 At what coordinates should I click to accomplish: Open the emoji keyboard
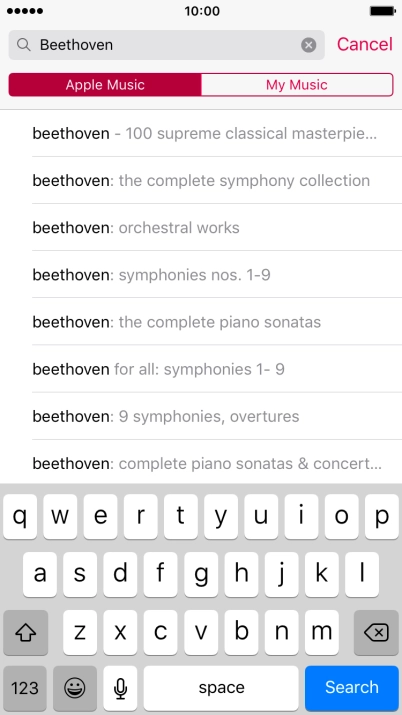point(75,687)
